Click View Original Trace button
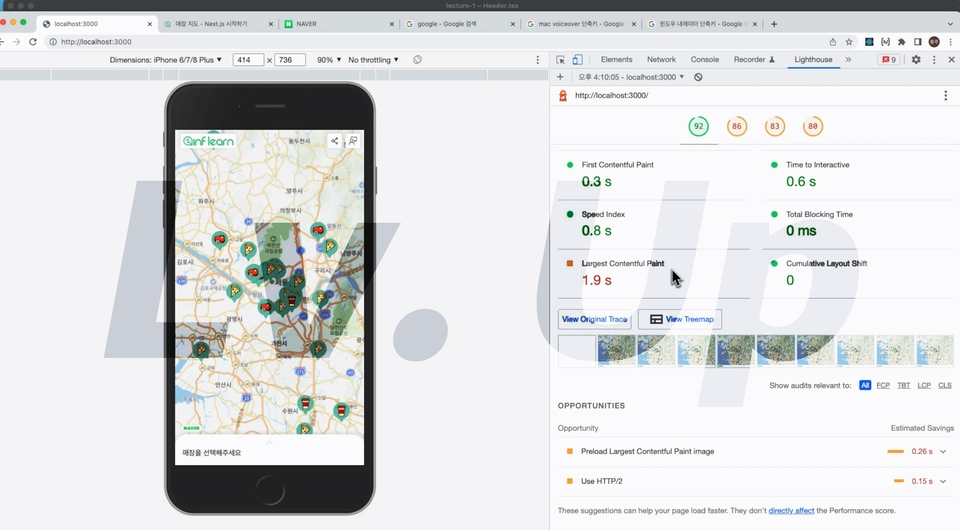Viewport: 960px width, 530px height. (x=594, y=319)
